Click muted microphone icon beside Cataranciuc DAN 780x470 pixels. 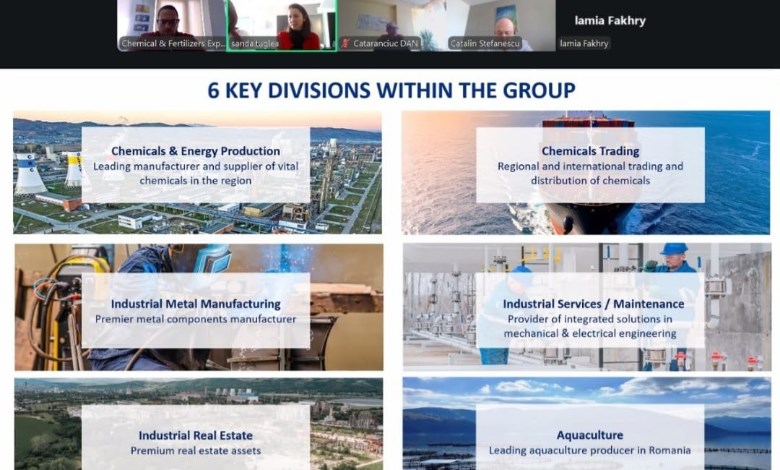coord(345,44)
